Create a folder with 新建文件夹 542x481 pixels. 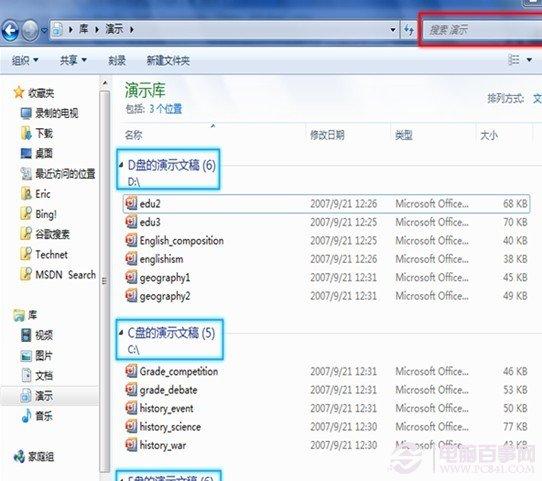tap(168, 61)
